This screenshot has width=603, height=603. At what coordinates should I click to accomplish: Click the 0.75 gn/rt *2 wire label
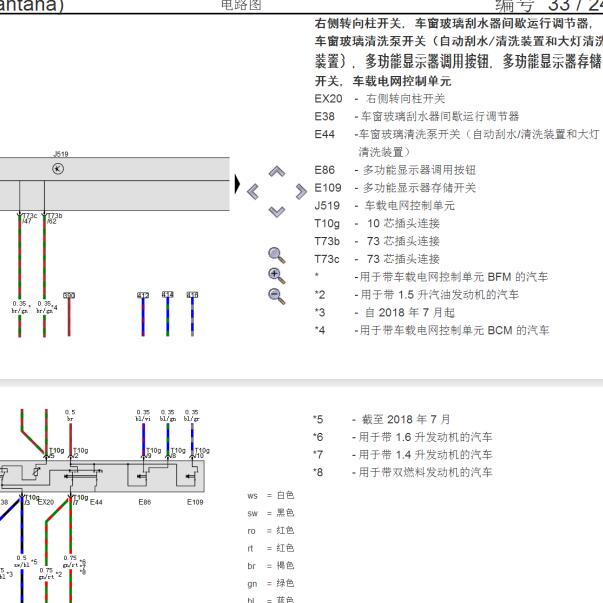pos(50,574)
